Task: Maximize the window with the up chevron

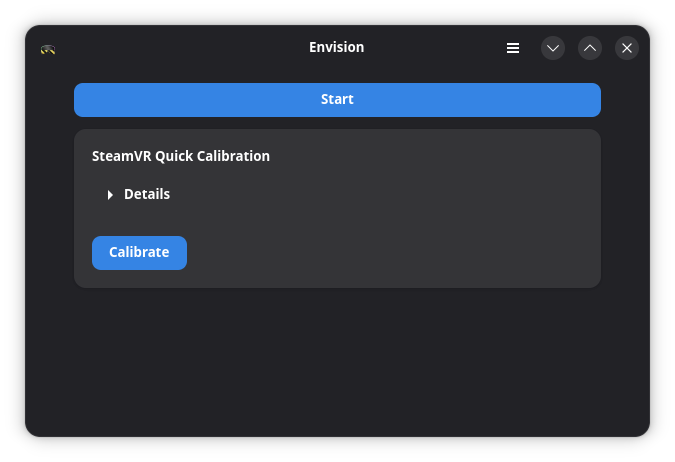Action: click(589, 48)
